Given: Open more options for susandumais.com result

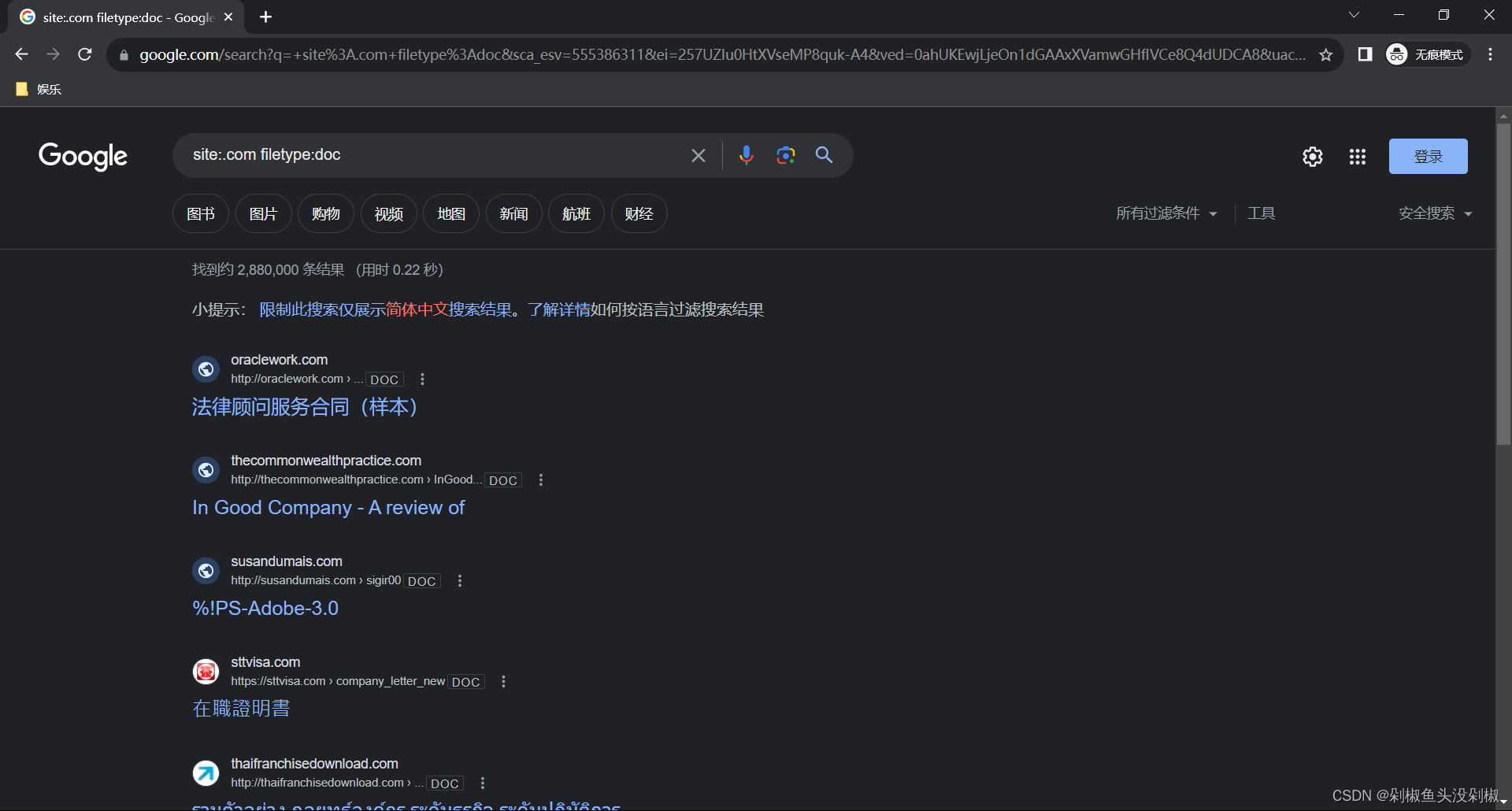Looking at the screenshot, I should 460,581.
